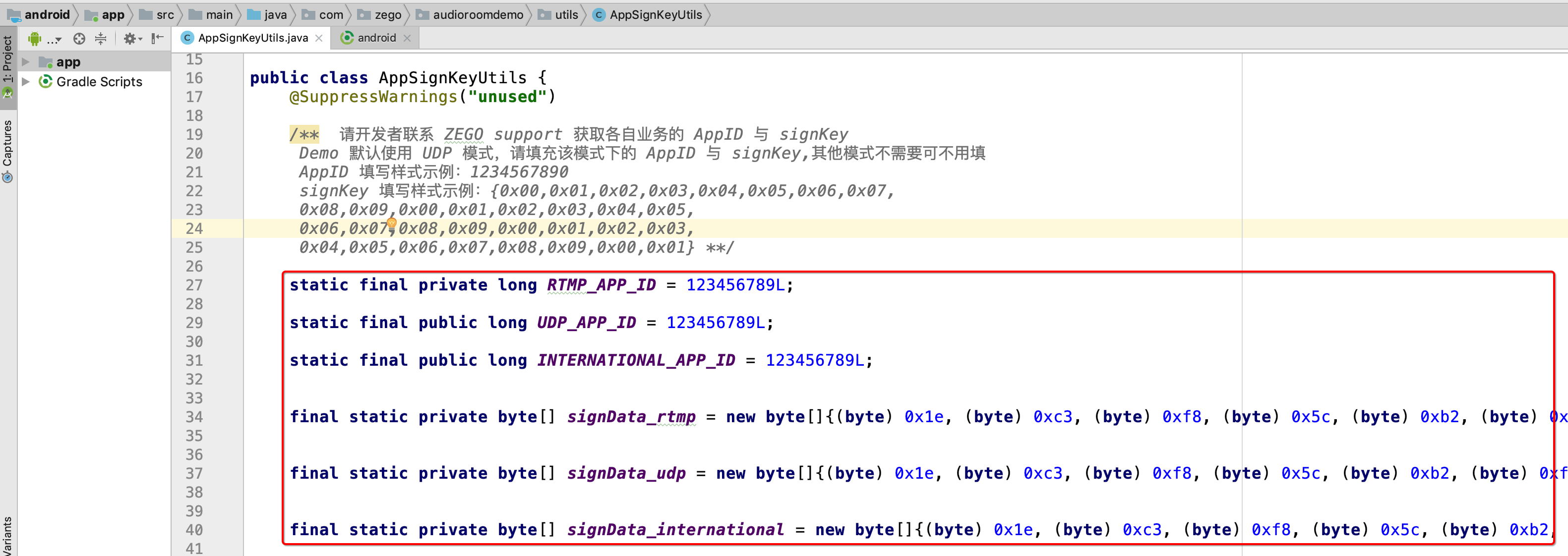Click the AppID example 1234567890 comment
The height and width of the screenshot is (556, 1568).
pos(519,172)
